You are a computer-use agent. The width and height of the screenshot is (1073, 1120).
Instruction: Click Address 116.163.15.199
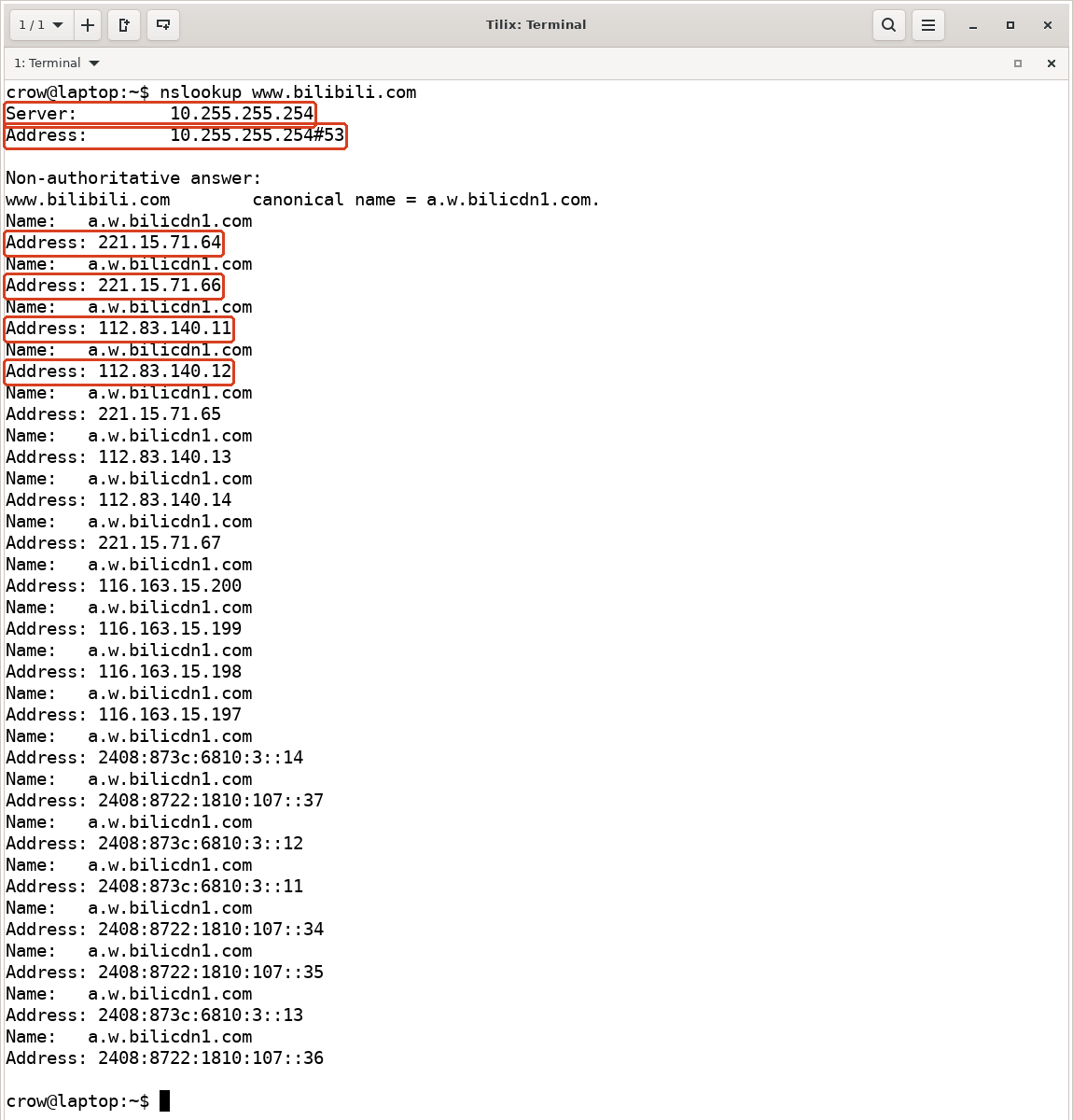point(124,629)
